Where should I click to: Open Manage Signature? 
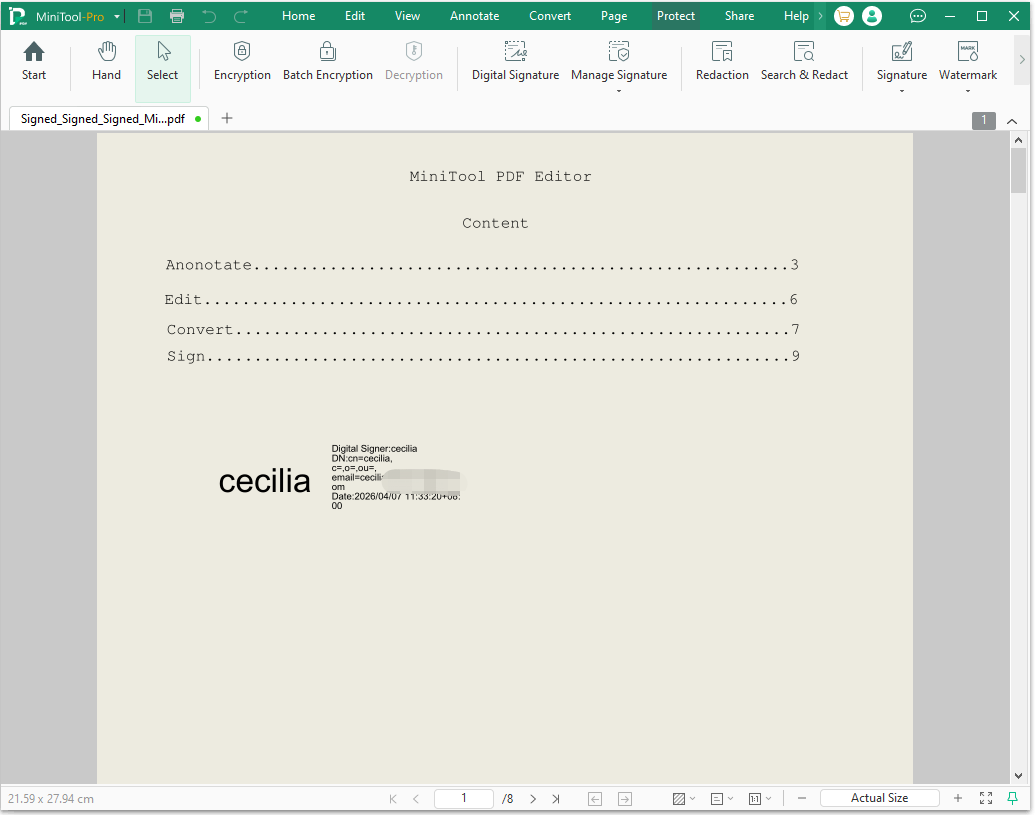619,60
